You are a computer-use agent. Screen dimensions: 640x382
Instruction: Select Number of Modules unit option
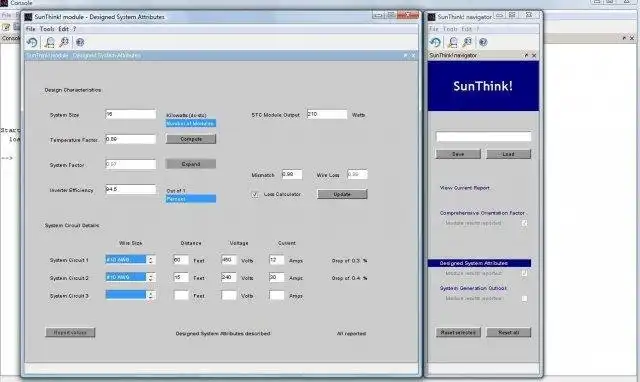tap(191, 123)
